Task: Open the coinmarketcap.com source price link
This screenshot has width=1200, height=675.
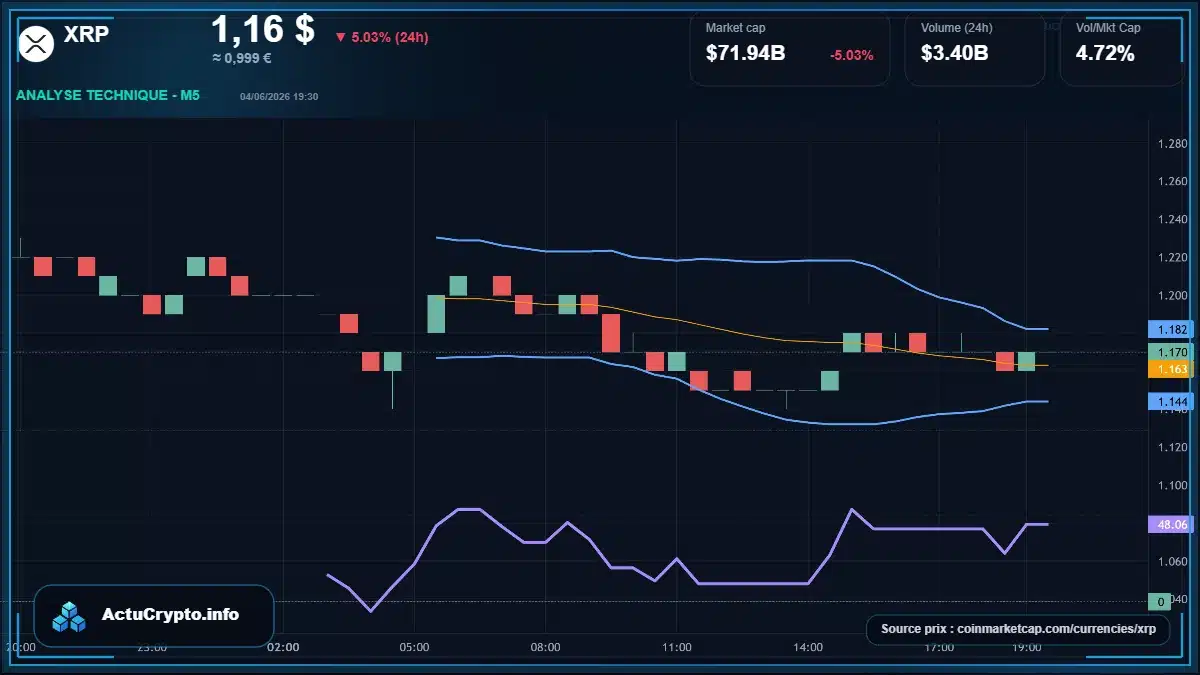Action: 1018,629
